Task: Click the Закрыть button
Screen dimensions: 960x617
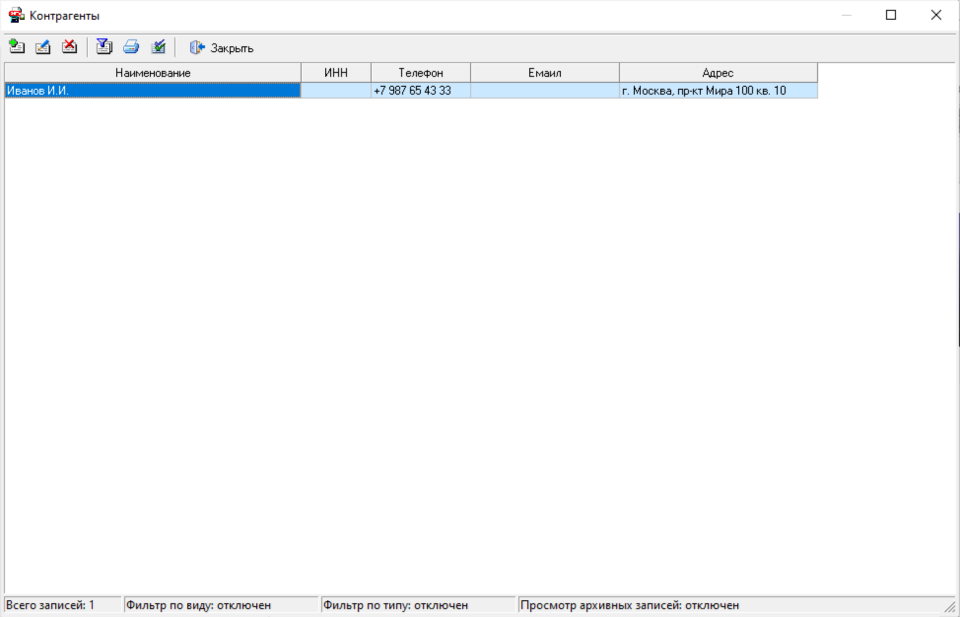Action: [x=222, y=48]
